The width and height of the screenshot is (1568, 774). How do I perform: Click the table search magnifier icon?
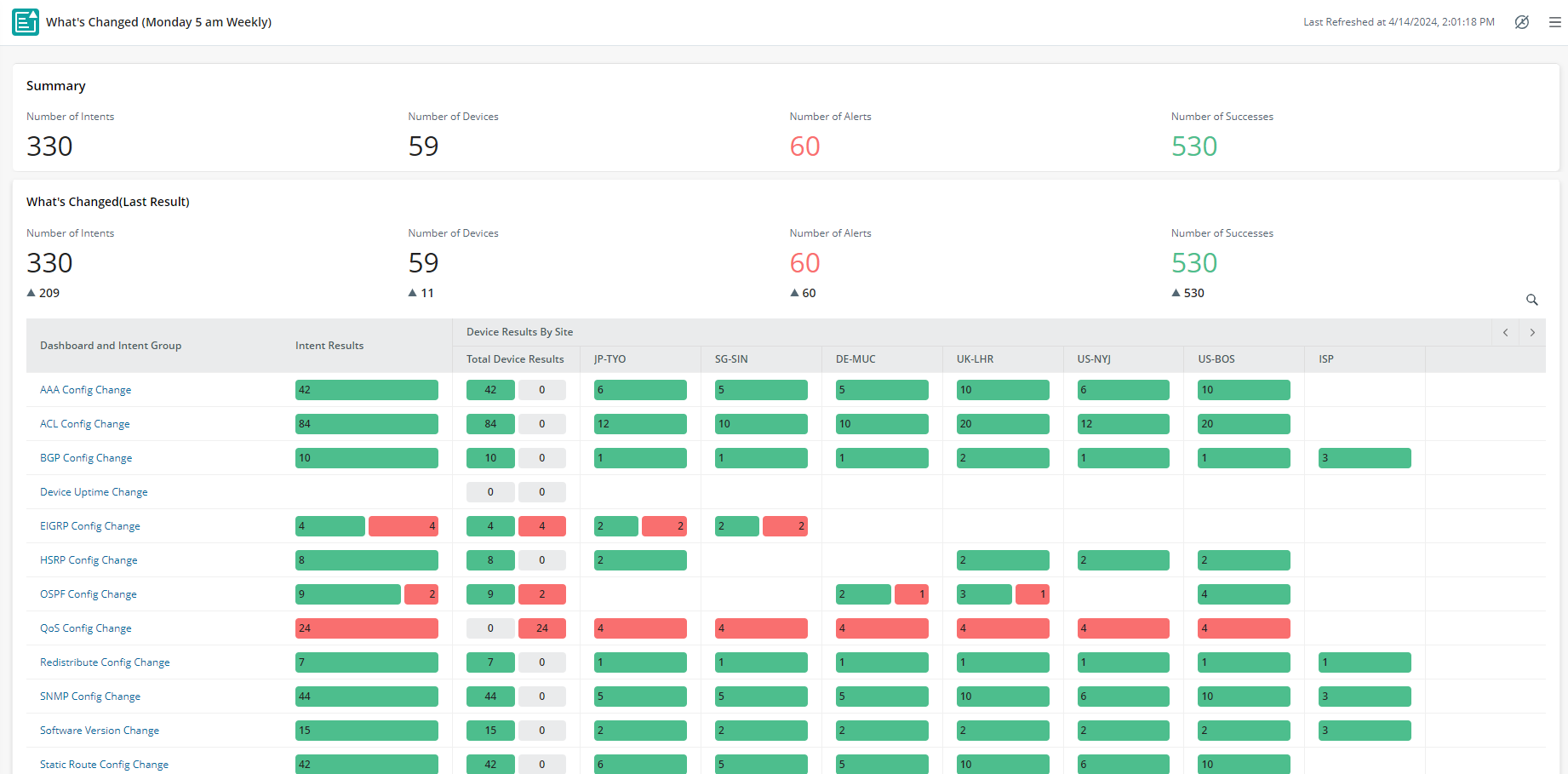[1531, 300]
